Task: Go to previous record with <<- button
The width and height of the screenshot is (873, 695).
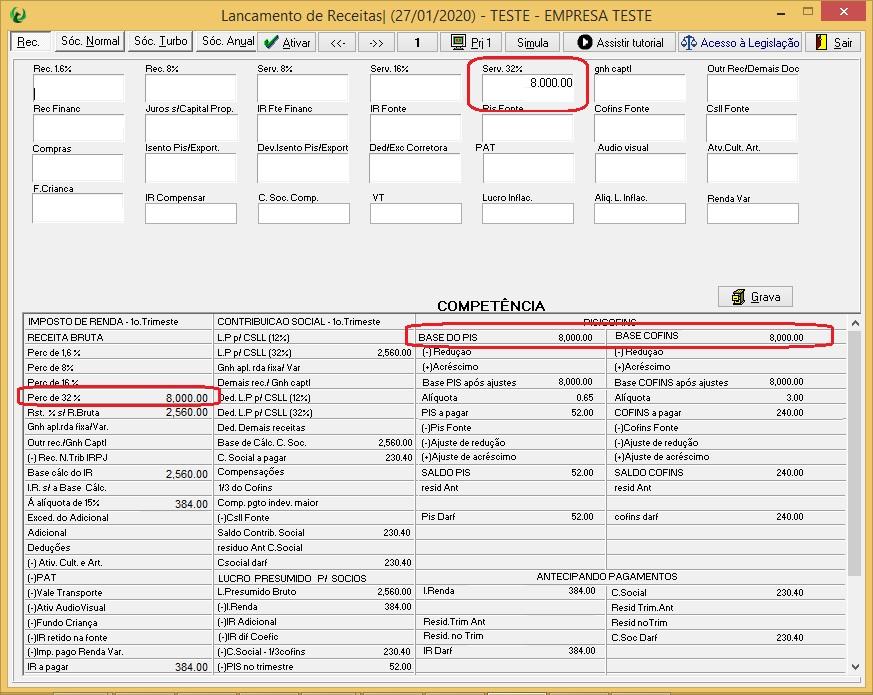Action: [338, 43]
